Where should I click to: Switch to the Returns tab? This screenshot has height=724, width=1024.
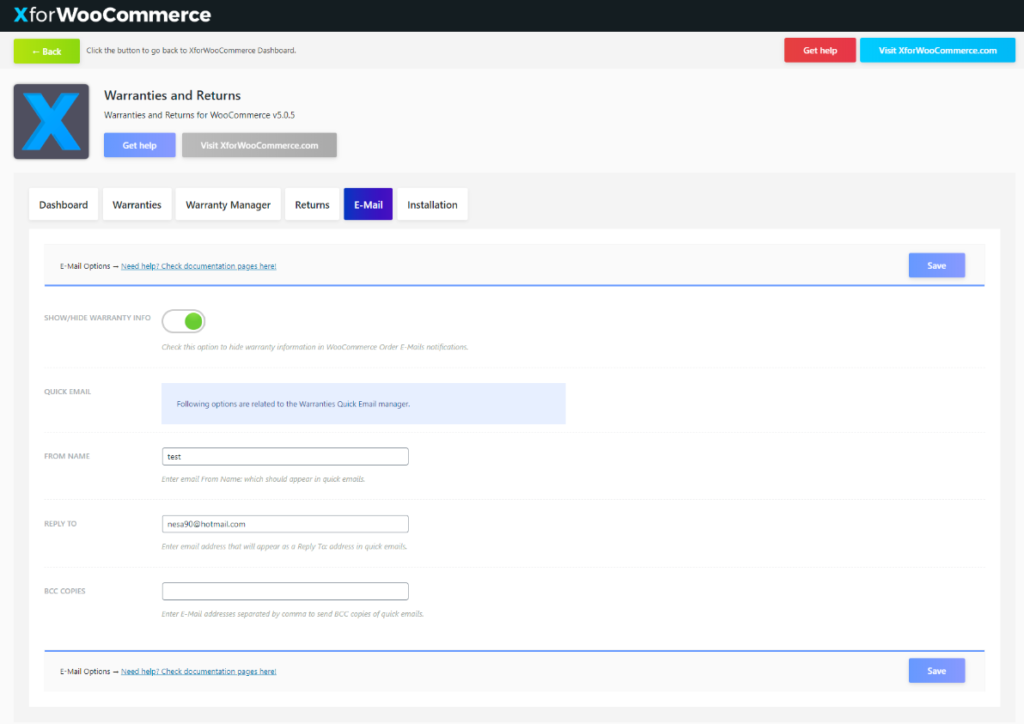pos(312,204)
